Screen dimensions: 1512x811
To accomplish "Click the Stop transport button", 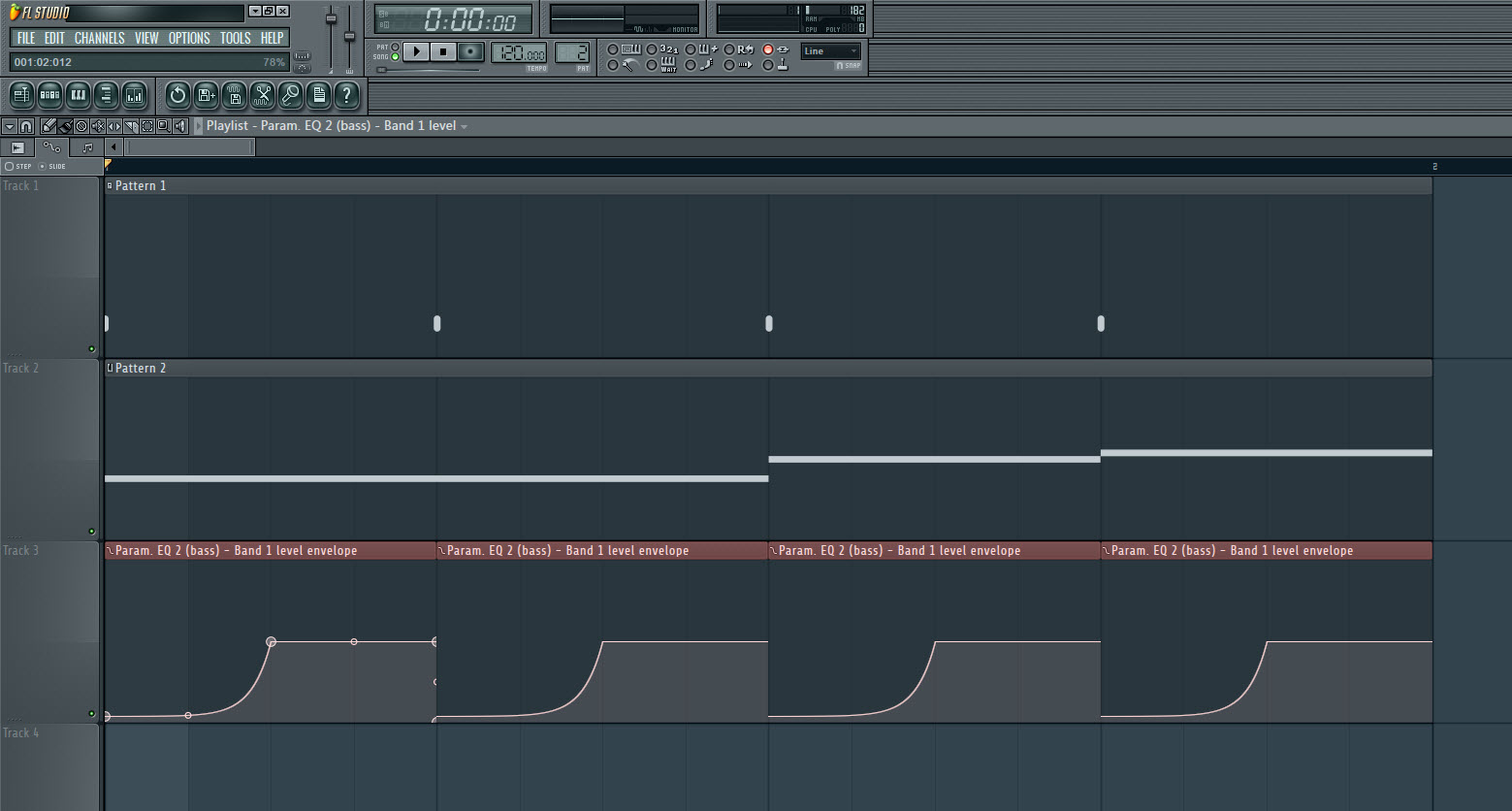I will (x=443, y=51).
